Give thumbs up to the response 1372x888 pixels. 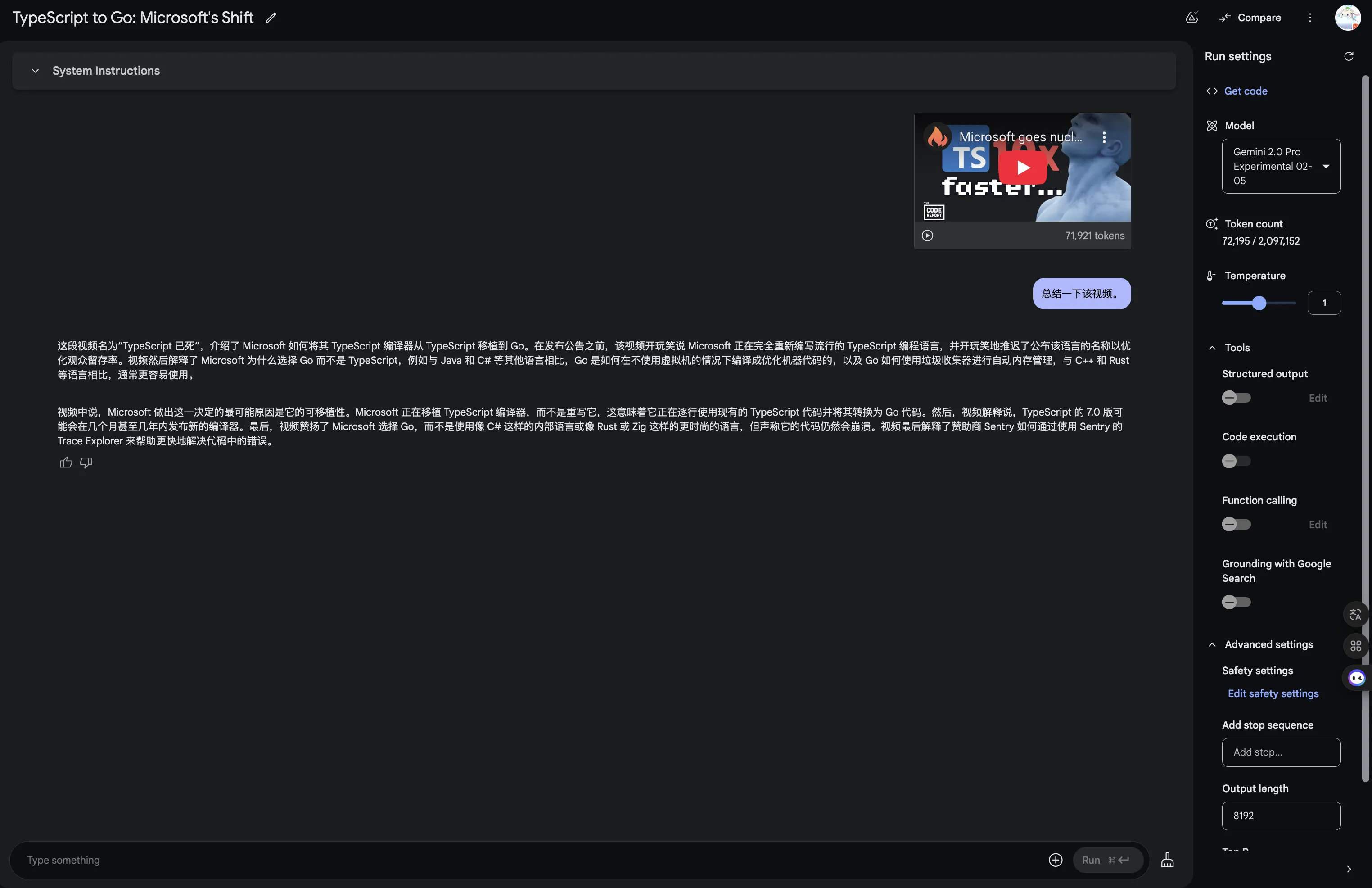66,463
